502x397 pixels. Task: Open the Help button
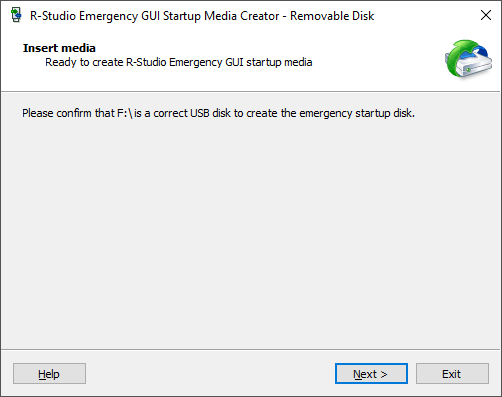coord(49,374)
